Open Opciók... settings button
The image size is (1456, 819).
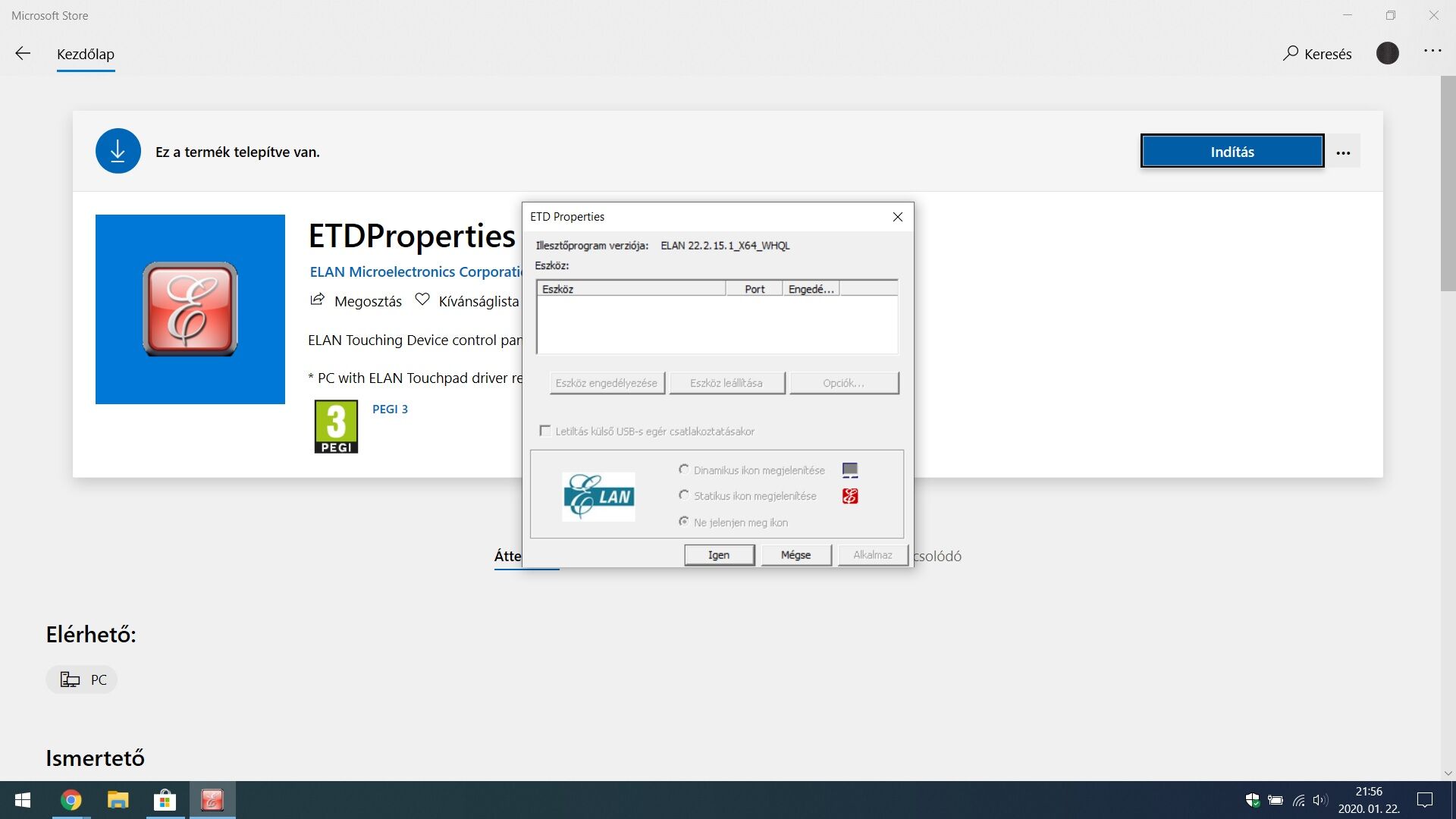point(844,383)
